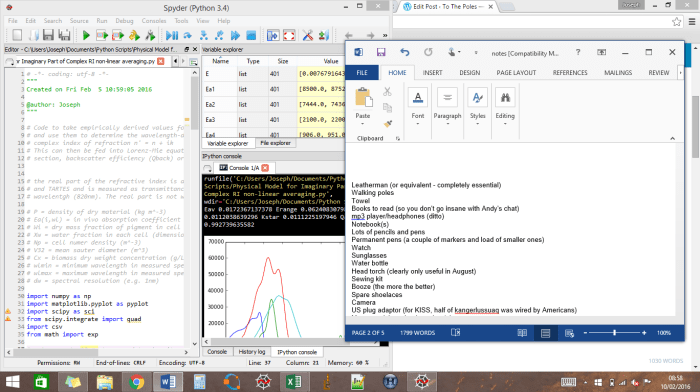Open the Debug menu in Spyder

tap(124, 21)
